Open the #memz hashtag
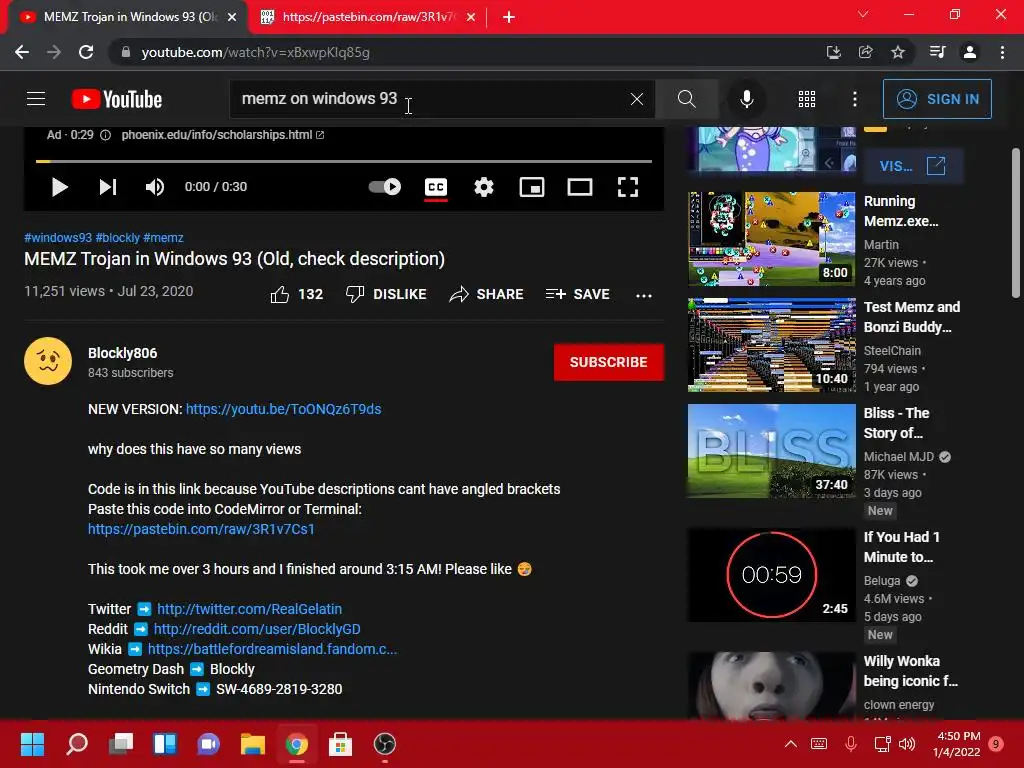 (163, 238)
